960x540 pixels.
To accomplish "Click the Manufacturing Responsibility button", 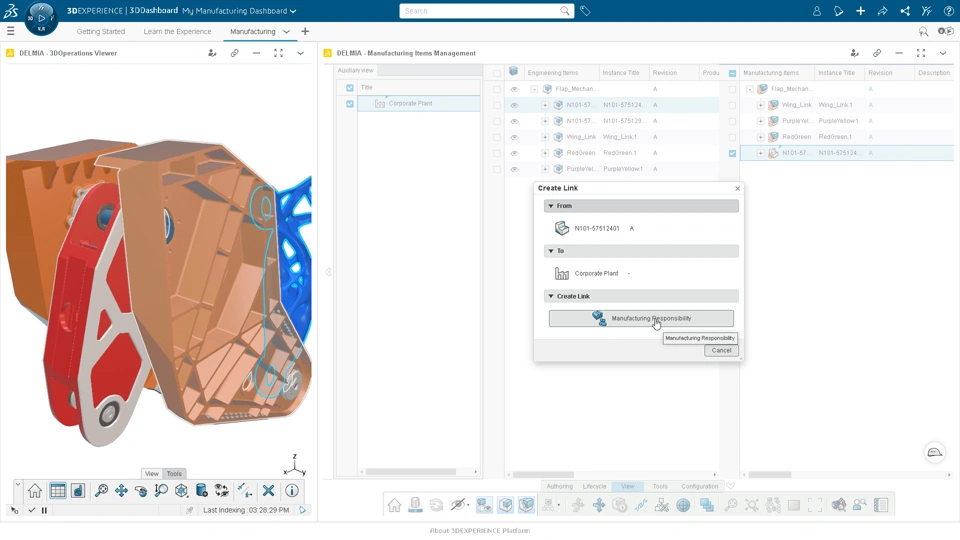I will point(641,318).
